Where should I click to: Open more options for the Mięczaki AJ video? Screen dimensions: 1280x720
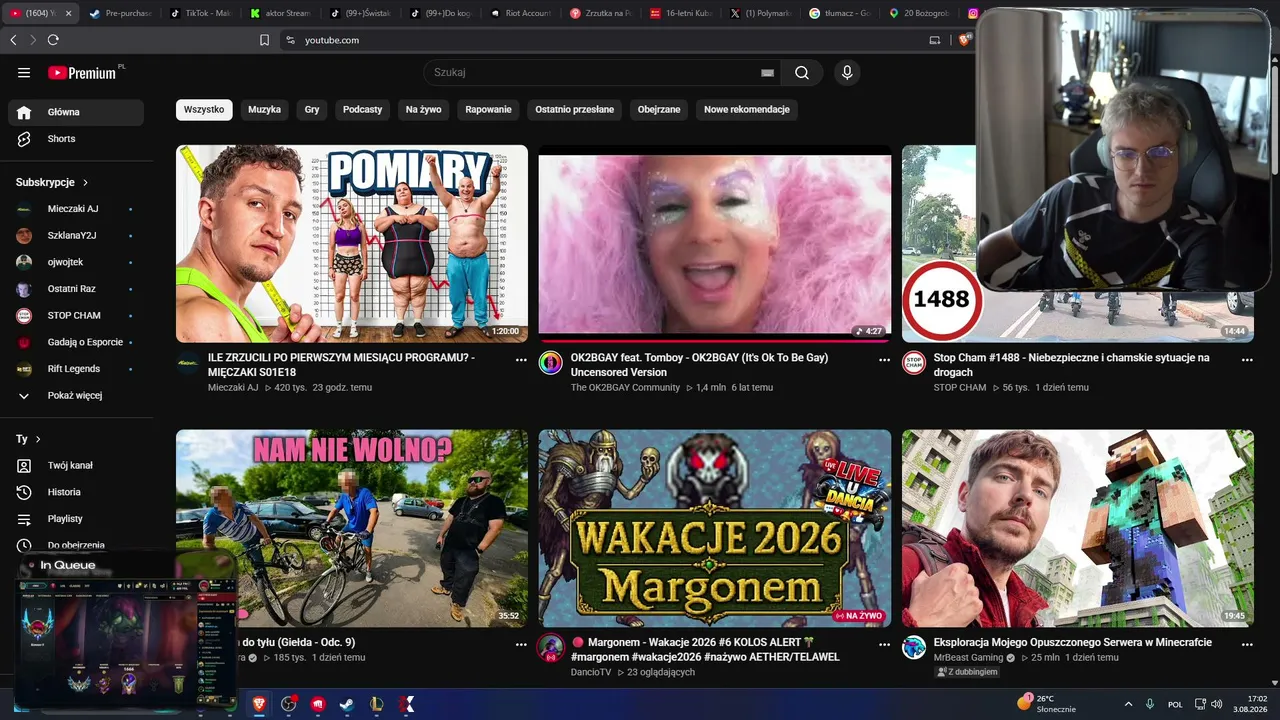pos(521,360)
